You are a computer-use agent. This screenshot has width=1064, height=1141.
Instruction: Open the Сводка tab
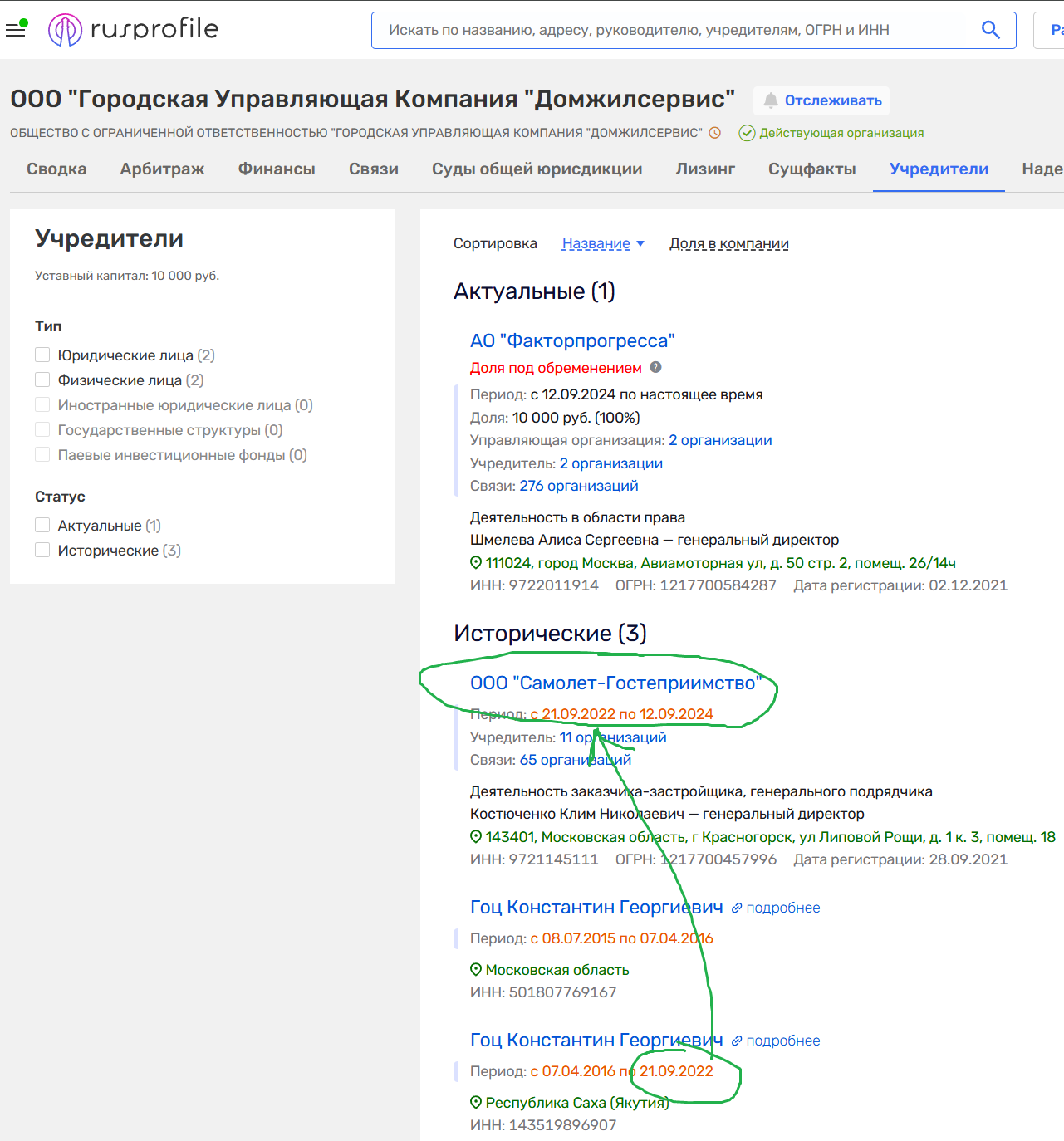[56, 169]
